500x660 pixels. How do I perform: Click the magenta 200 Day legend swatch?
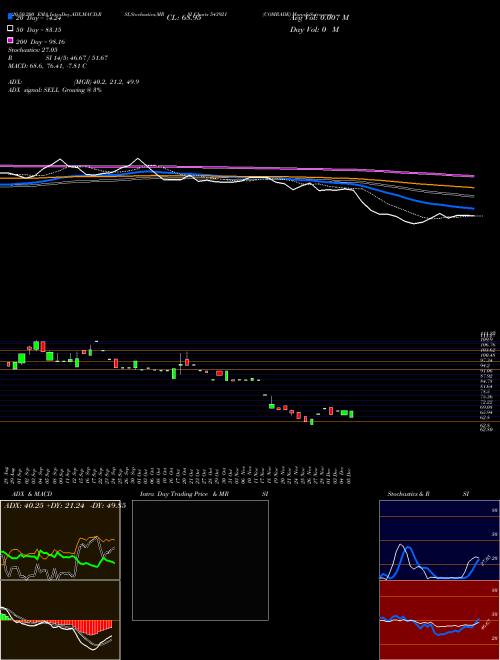pos(10,40)
